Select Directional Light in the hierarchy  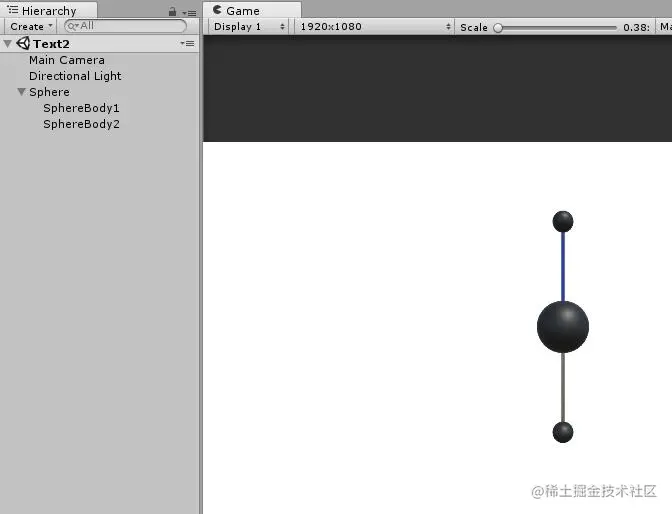(75, 76)
